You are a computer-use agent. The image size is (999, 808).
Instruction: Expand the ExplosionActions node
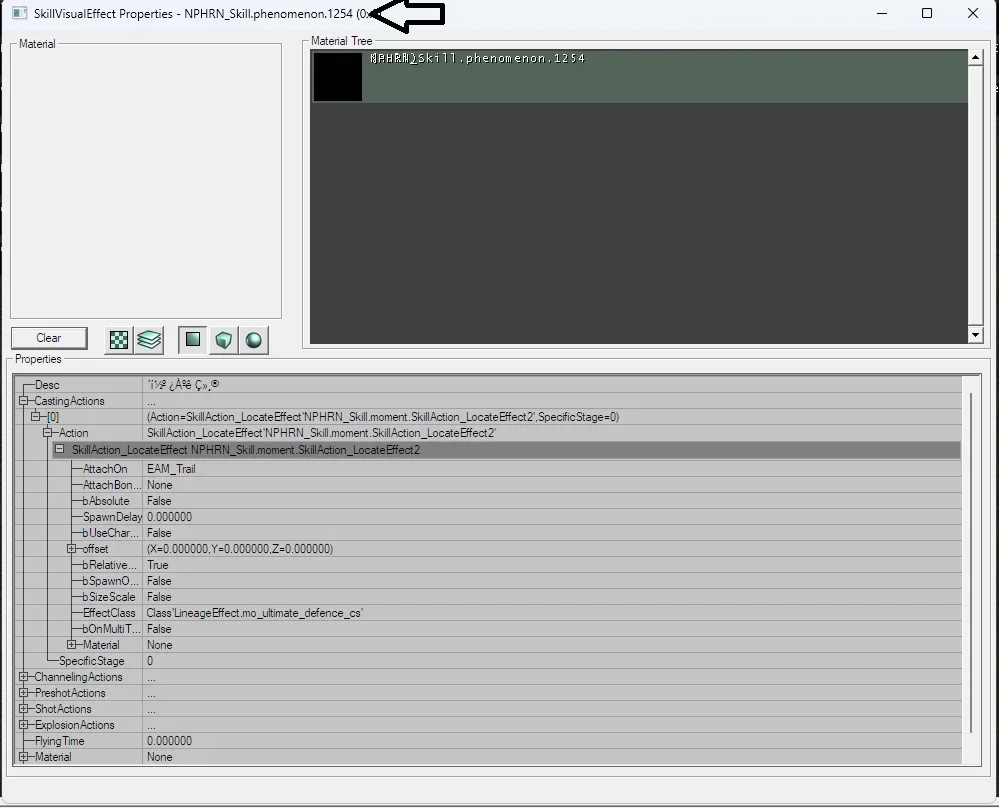(x=24, y=725)
